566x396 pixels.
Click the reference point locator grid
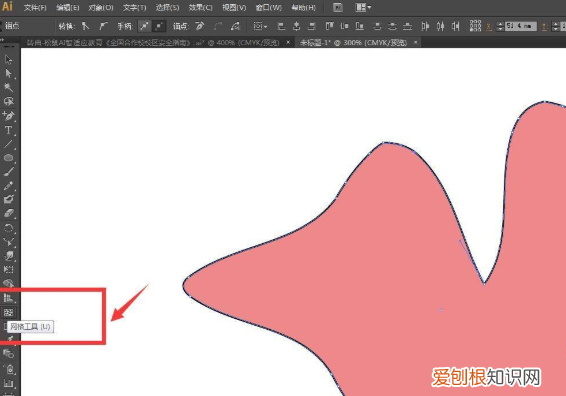tap(475, 26)
